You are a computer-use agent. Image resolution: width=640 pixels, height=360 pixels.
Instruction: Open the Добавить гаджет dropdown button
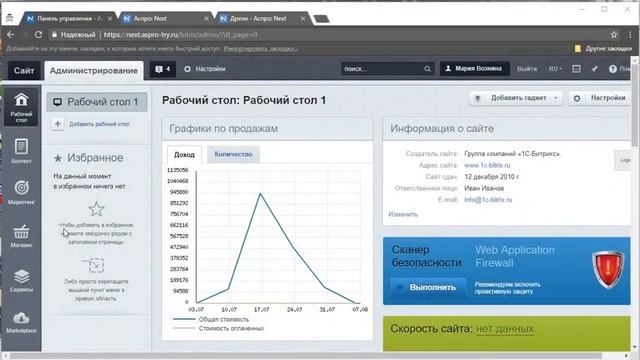point(516,98)
